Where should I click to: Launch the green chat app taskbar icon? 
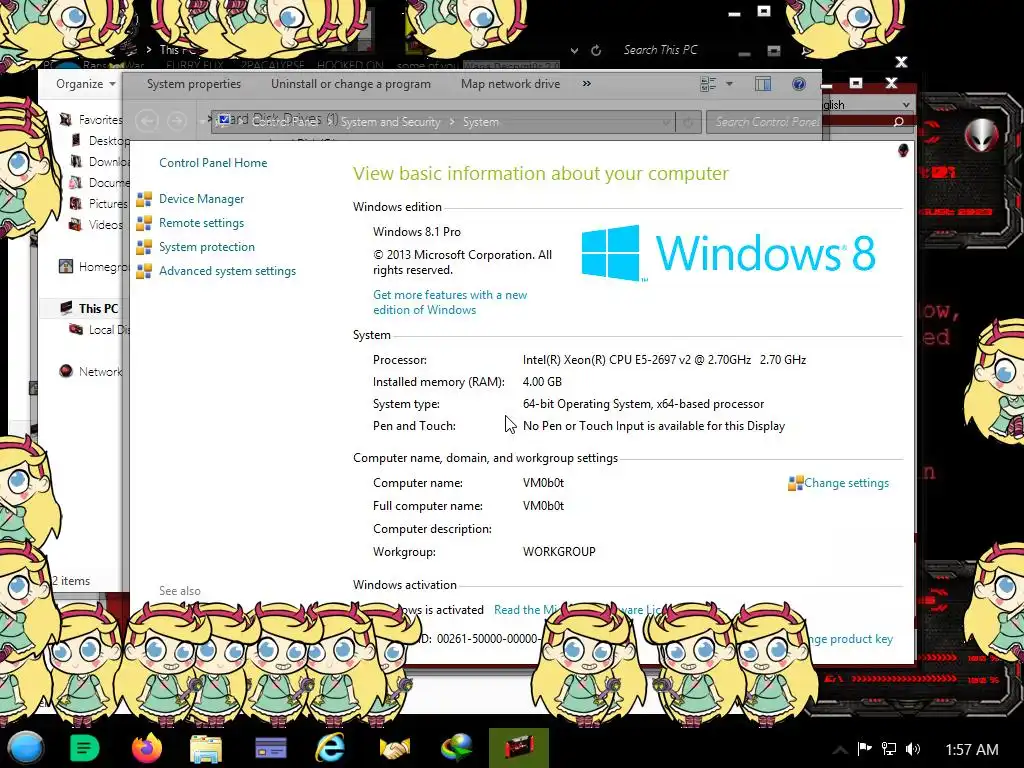pos(84,748)
